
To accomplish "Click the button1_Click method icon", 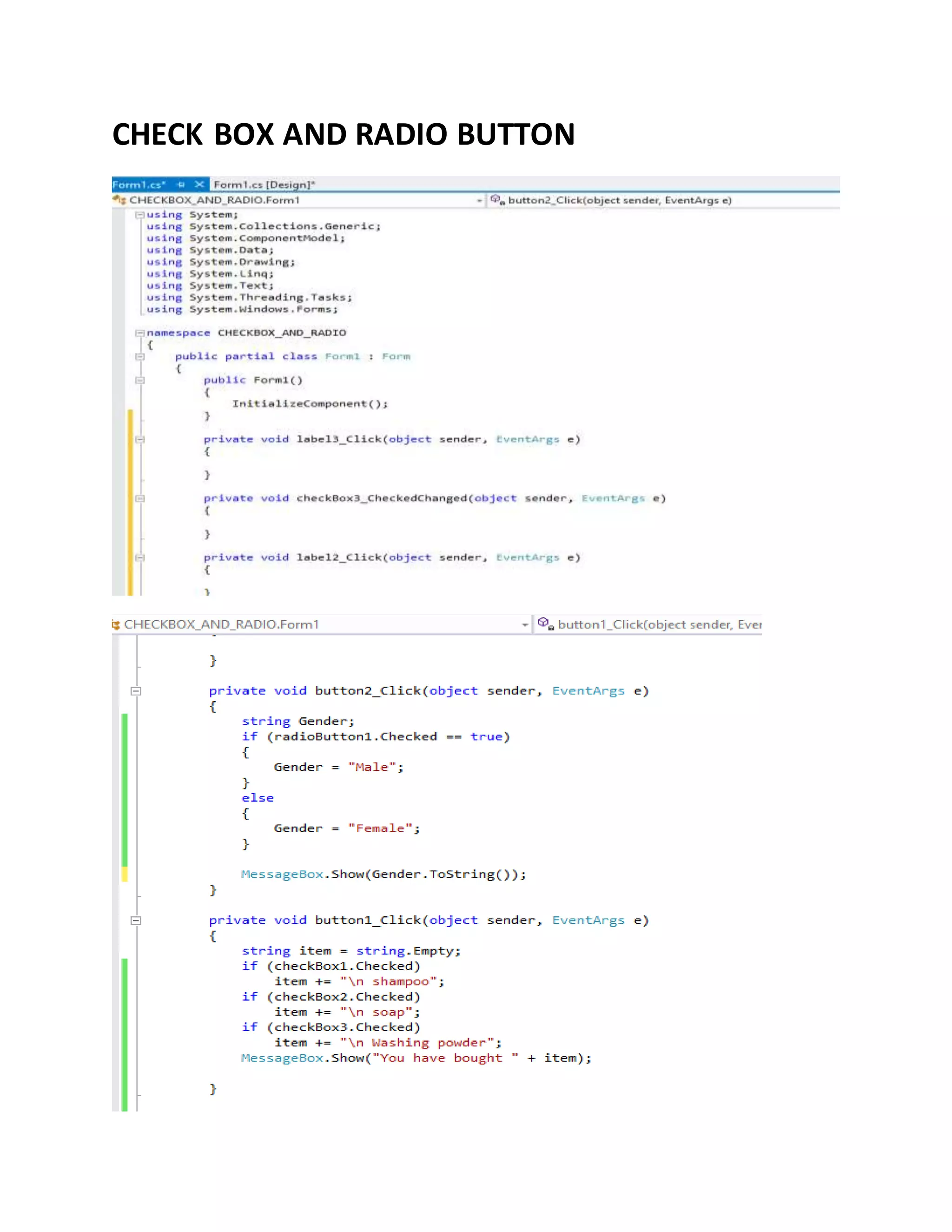I will (x=546, y=623).
